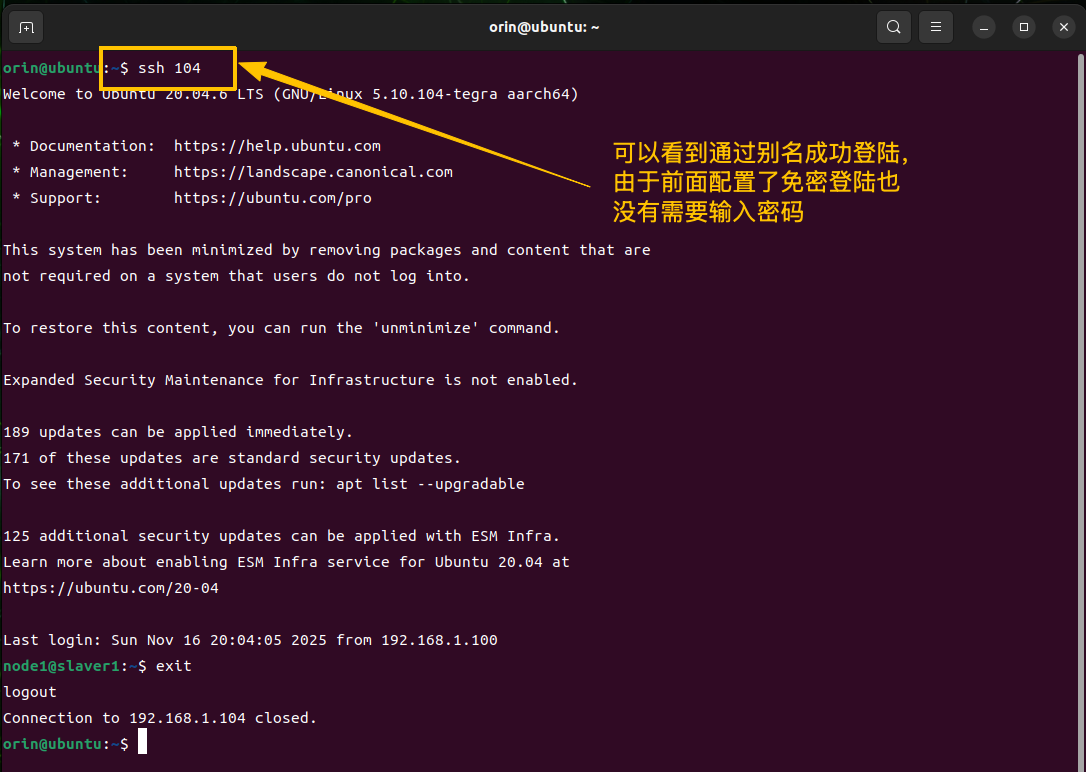Click 'Connection to 192.168.1.104 closed.' line
This screenshot has width=1086, height=772.
pos(160,718)
